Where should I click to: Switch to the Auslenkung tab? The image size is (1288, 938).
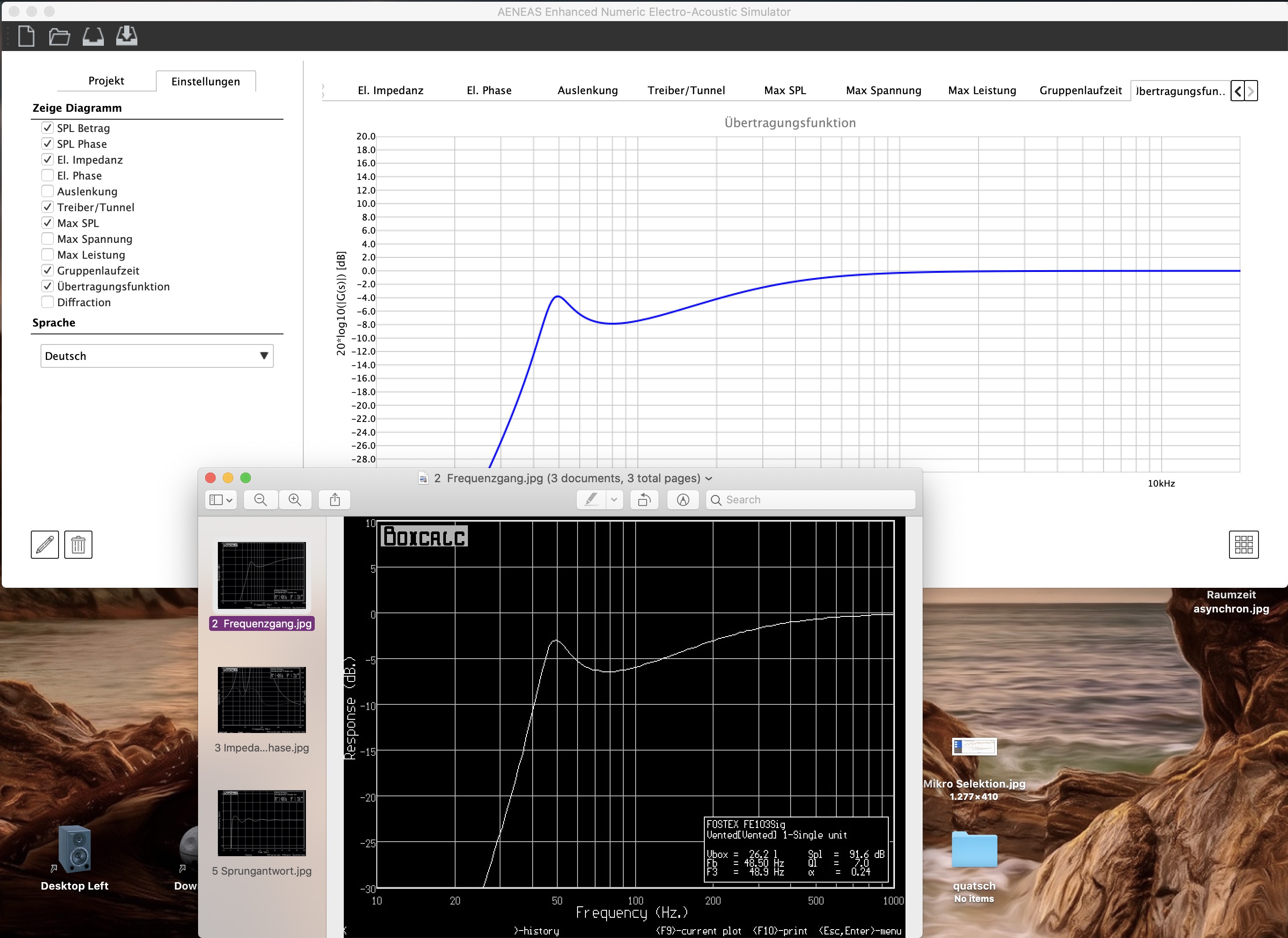[x=588, y=90]
